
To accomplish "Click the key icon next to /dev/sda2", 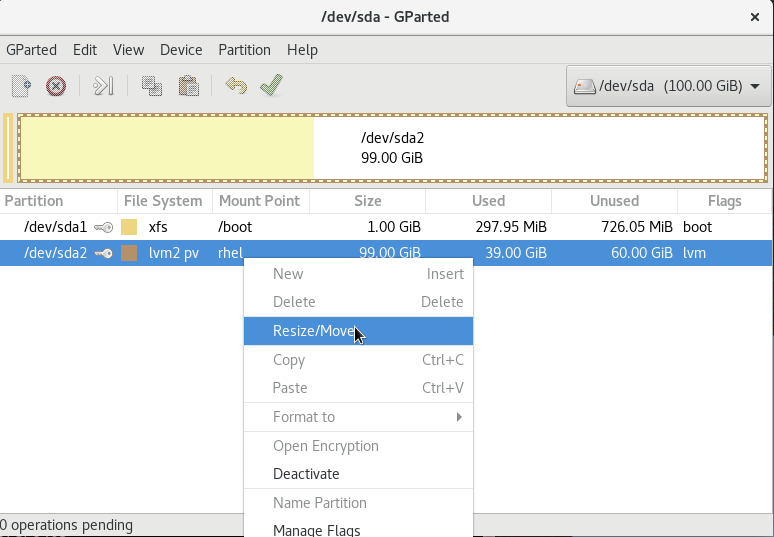I will coord(104,253).
